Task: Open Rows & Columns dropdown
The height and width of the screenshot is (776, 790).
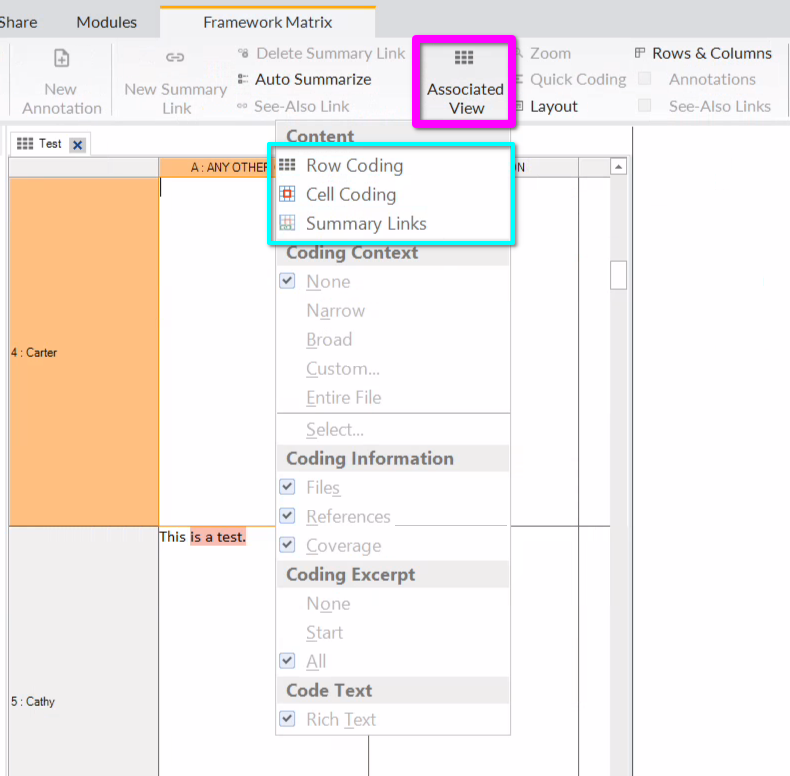Action: 711,53
